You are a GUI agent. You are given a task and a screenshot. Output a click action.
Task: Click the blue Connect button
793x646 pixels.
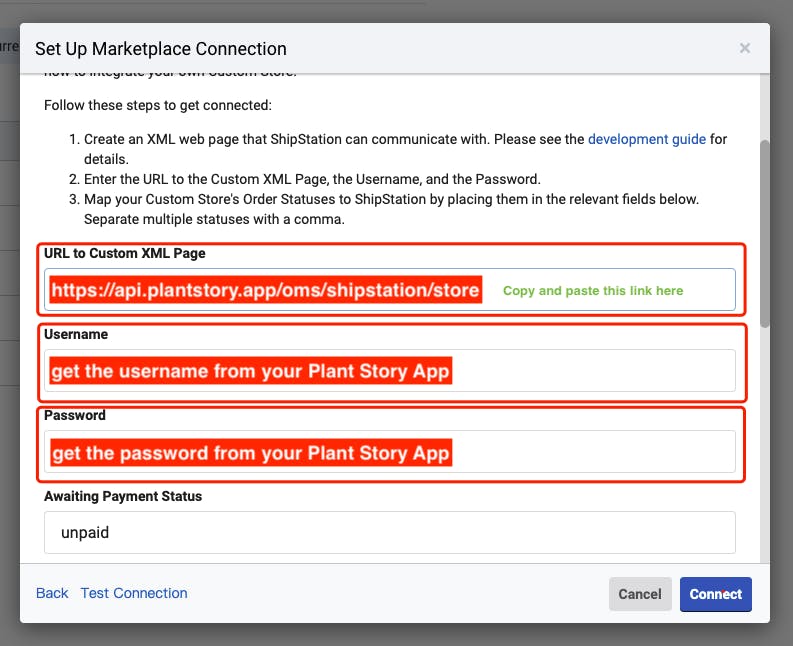(716, 594)
